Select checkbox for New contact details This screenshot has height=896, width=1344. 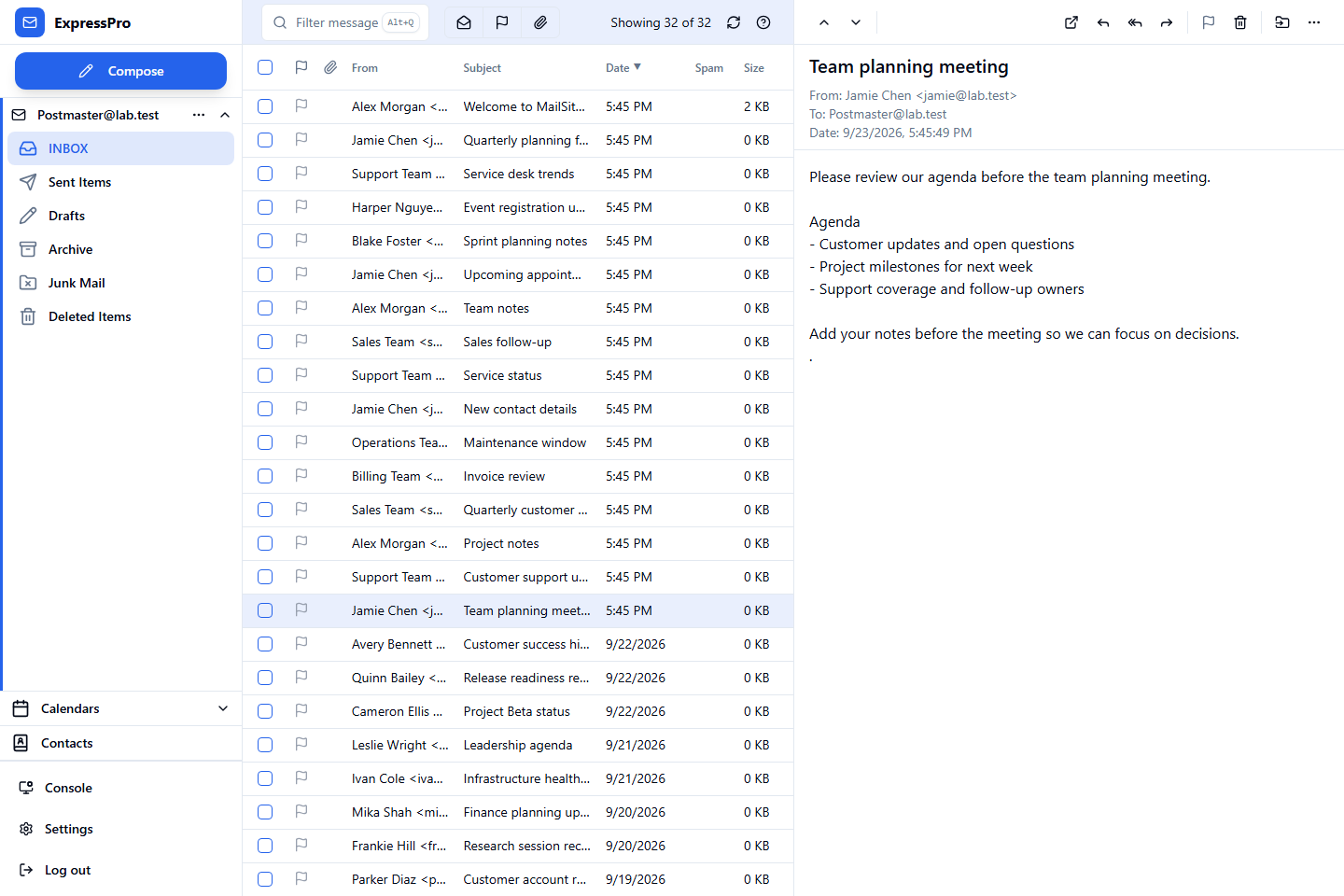(x=265, y=409)
